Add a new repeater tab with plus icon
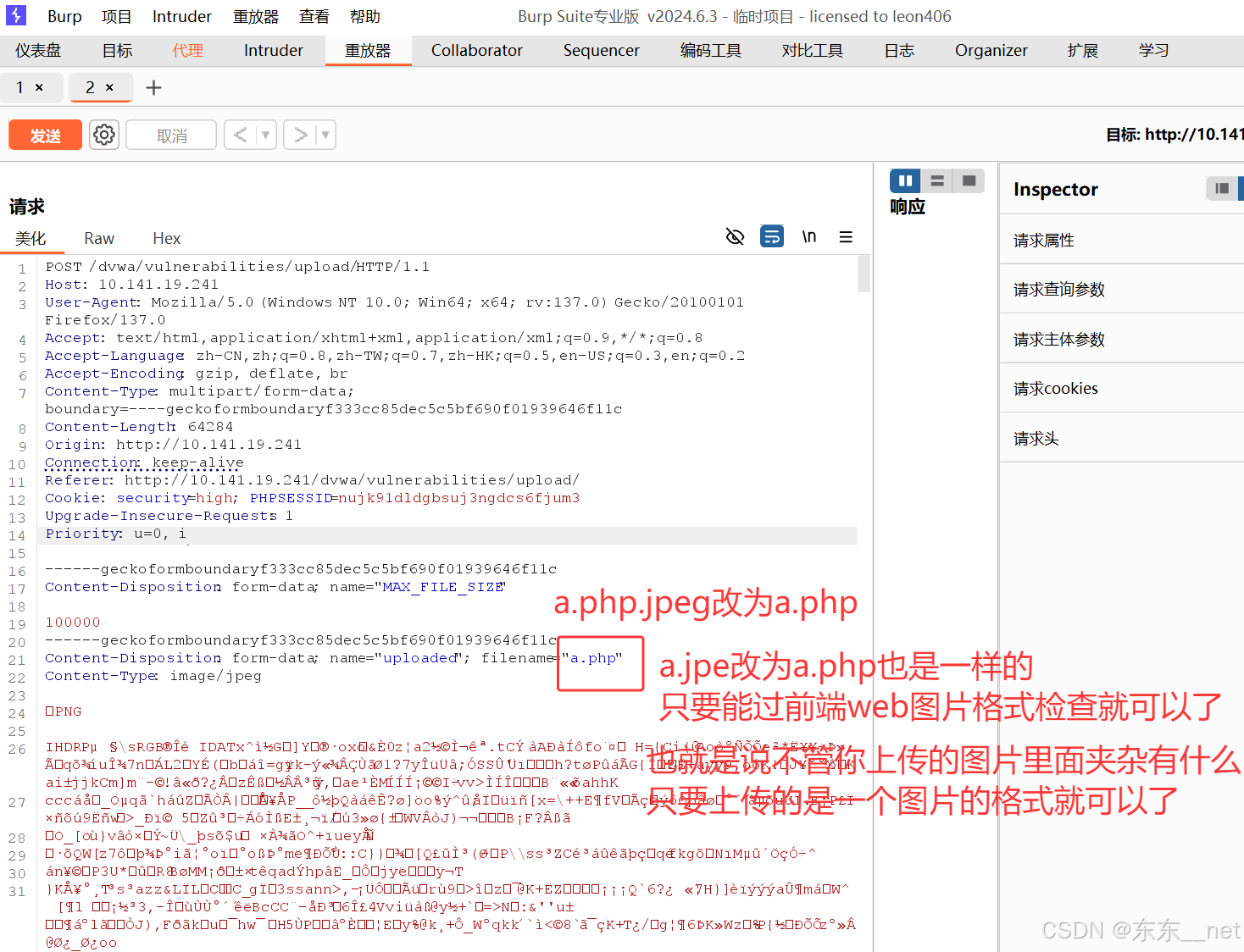Image resolution: width=1244 pixels, height=952 pixels. pos(153,87)
